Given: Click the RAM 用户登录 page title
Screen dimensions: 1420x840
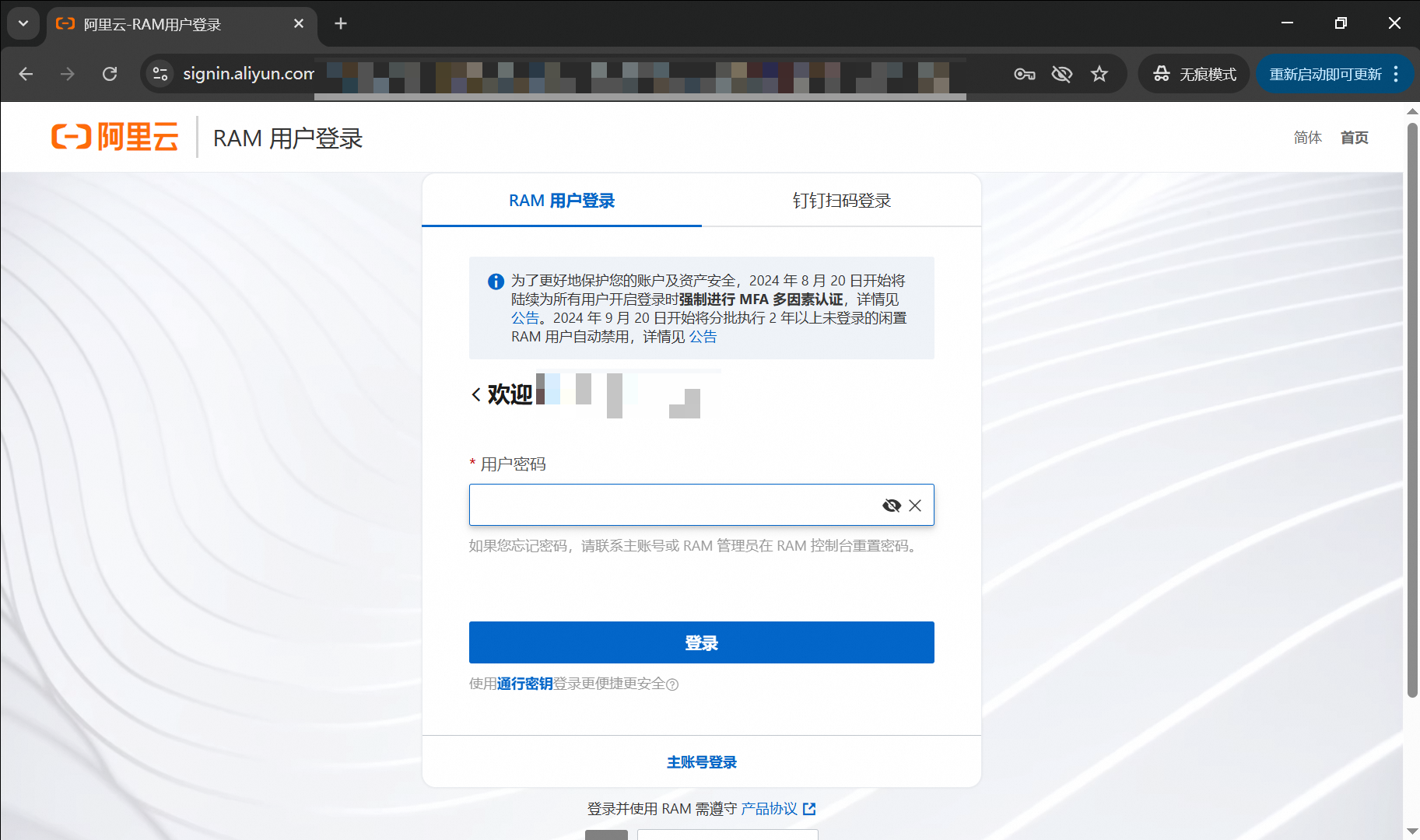Looking at the screenshot, I should pyautogui.click(x=288, y=138).
